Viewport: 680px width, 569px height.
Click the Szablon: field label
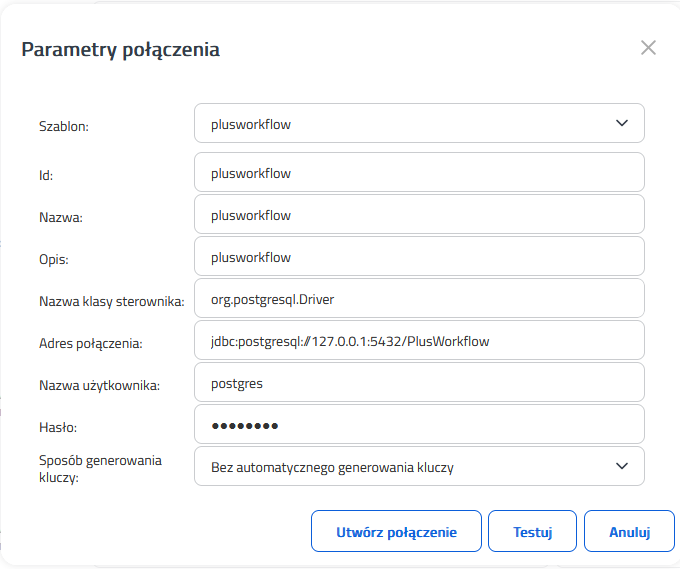[x=64, y=126]
